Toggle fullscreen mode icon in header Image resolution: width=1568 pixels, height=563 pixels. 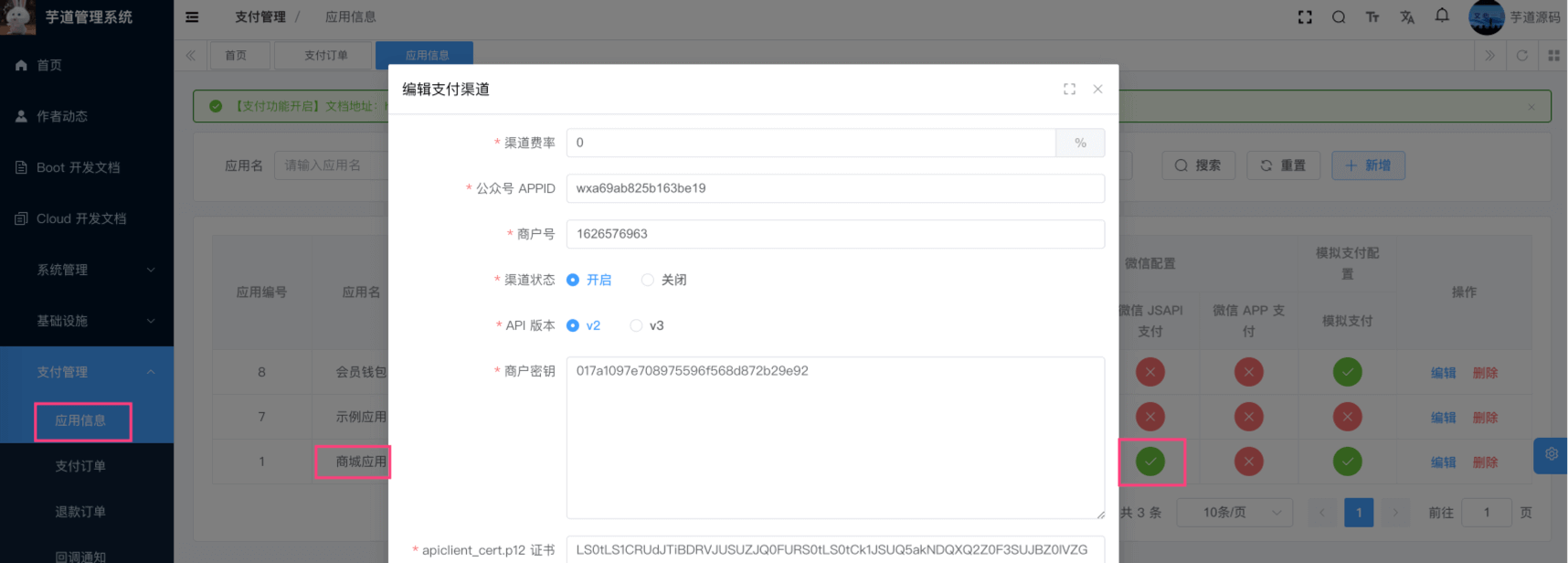point(1305,17)
